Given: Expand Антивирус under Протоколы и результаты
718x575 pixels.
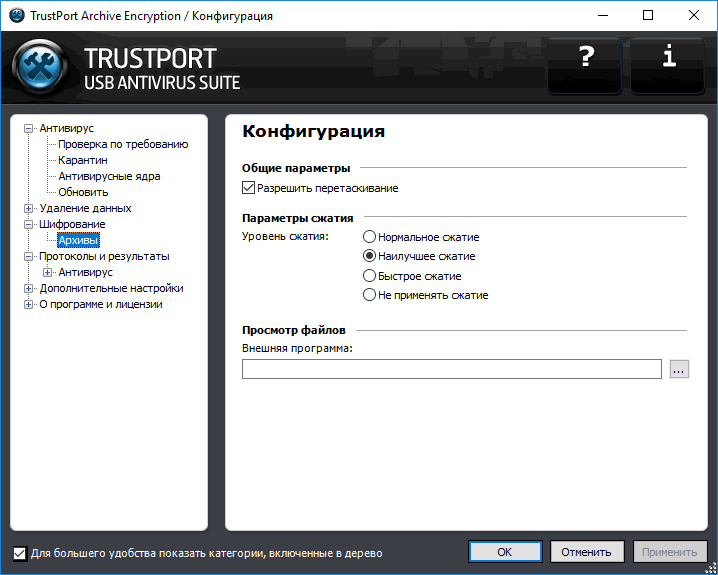Looking at the screenshot, I should (47, 272).
